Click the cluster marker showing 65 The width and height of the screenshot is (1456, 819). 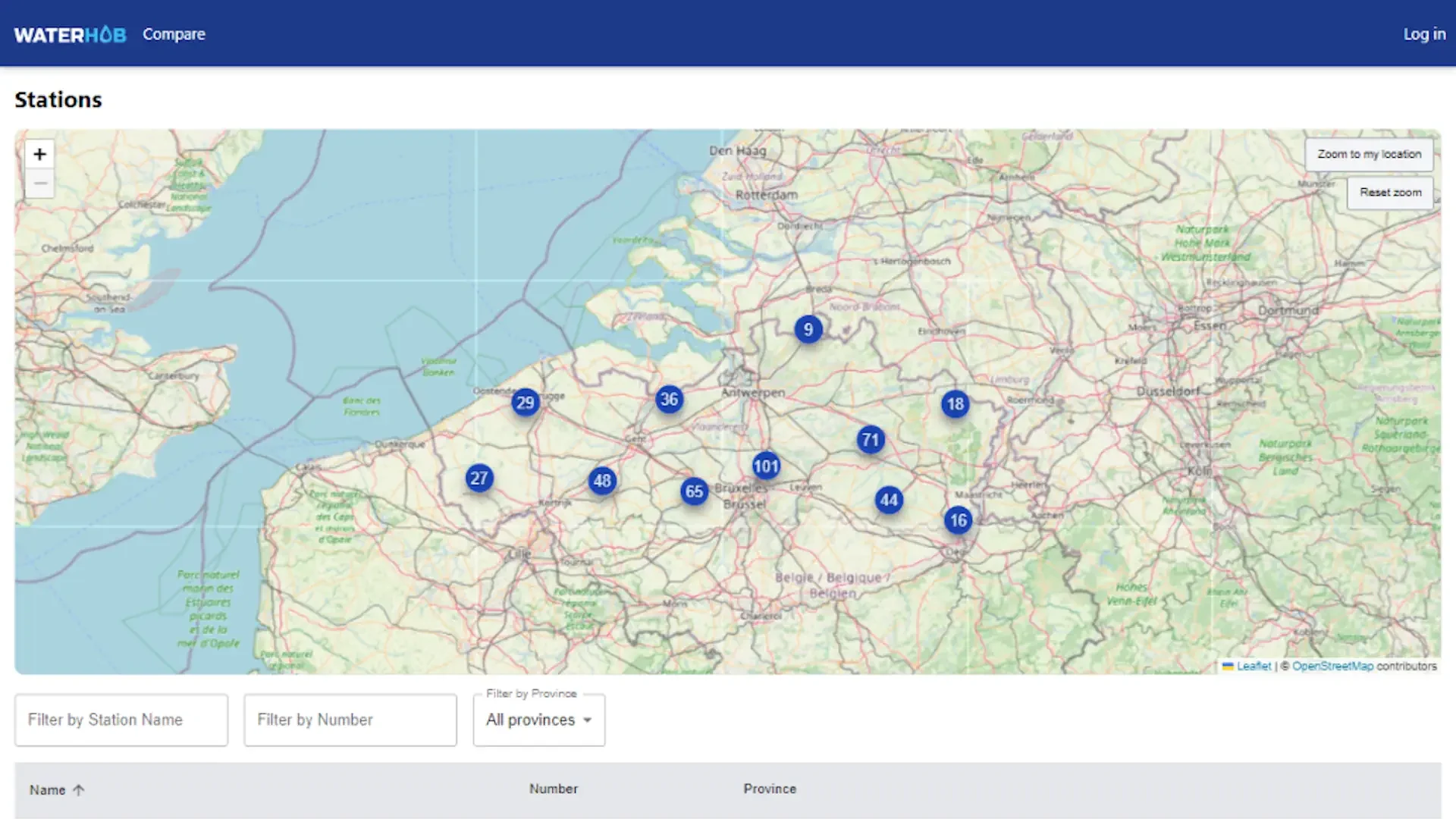click(x=694, y=491)
